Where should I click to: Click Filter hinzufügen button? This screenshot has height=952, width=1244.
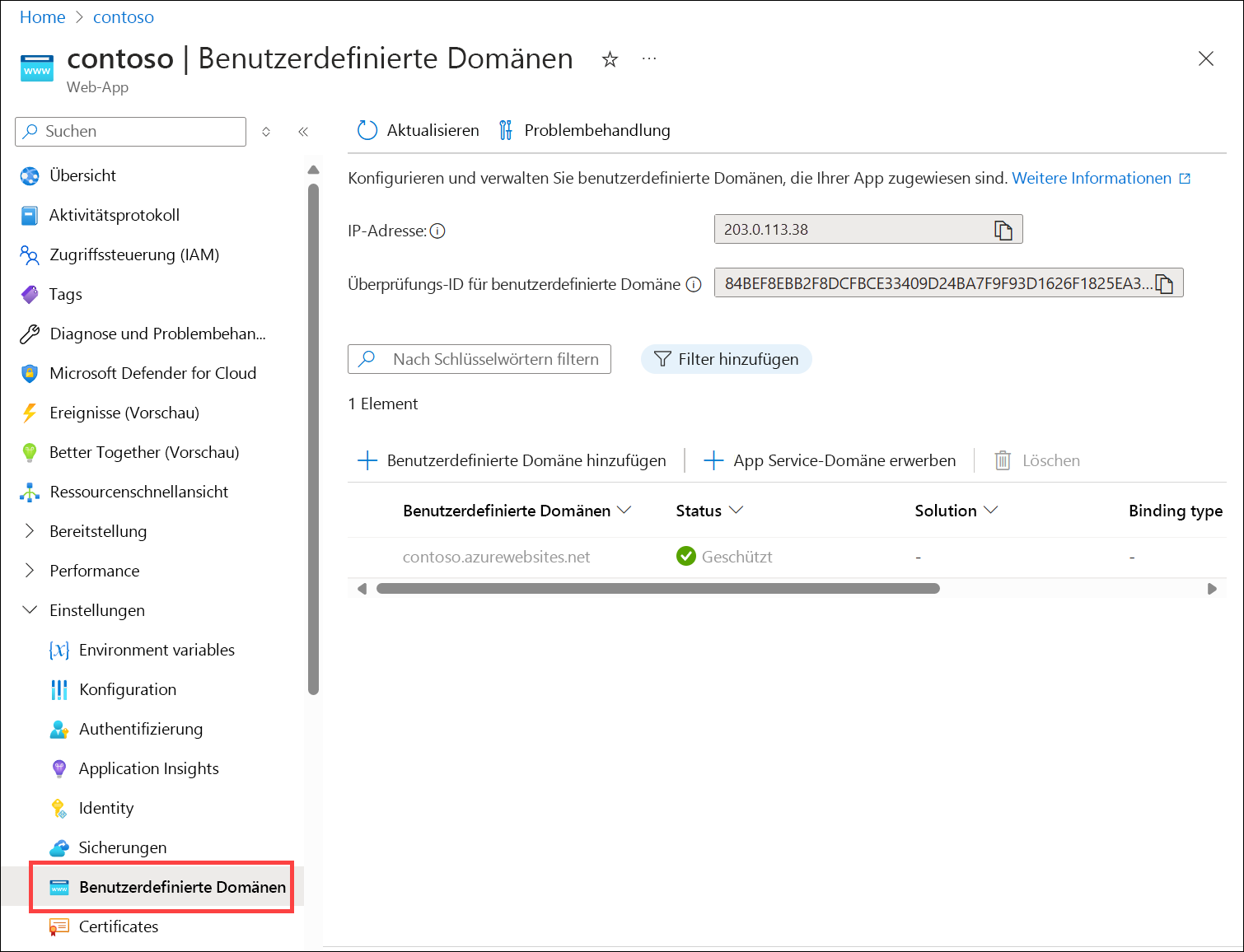click(727, 359)
